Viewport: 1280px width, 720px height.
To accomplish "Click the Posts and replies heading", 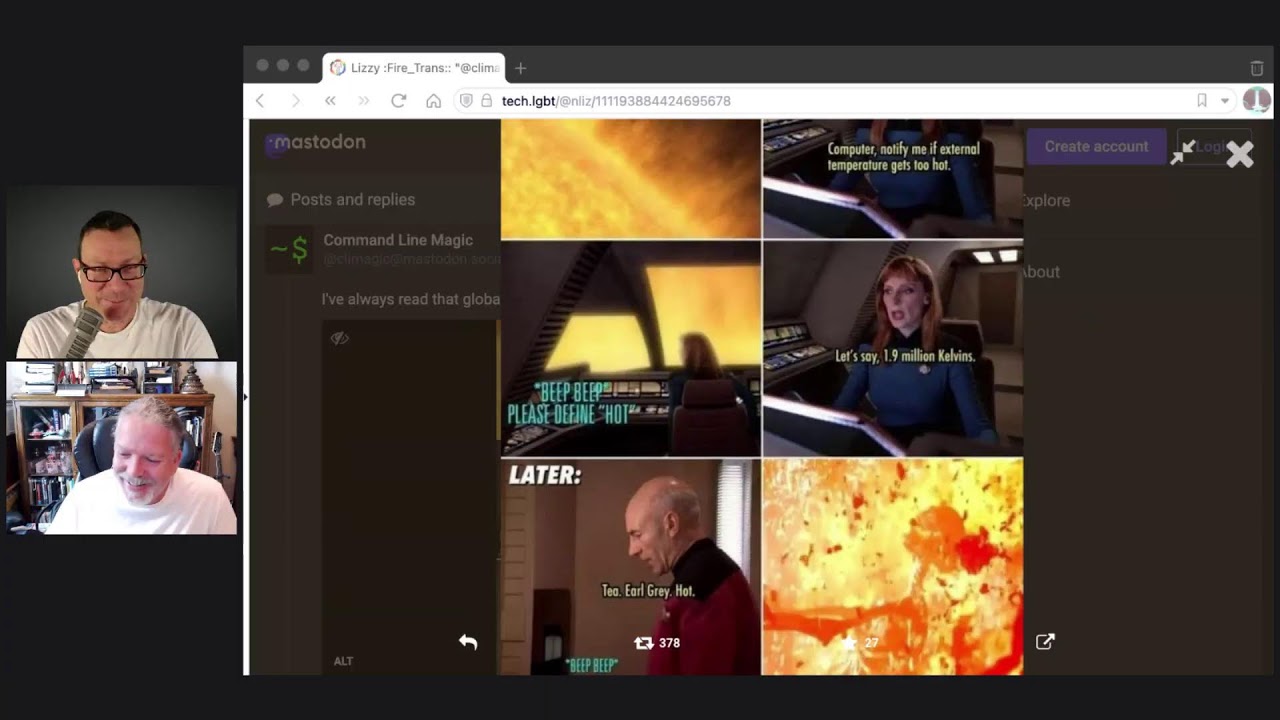I will point(352,200).
